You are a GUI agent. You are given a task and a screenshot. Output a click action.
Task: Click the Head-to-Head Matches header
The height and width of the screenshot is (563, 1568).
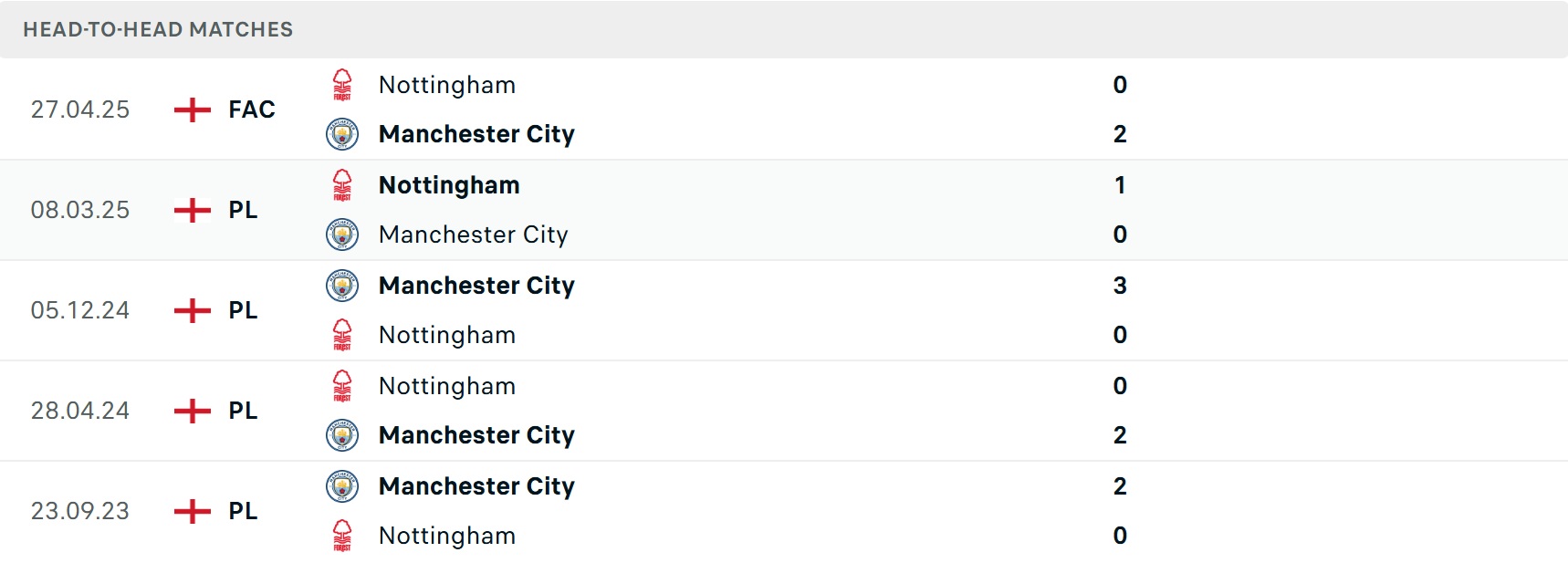158,29
